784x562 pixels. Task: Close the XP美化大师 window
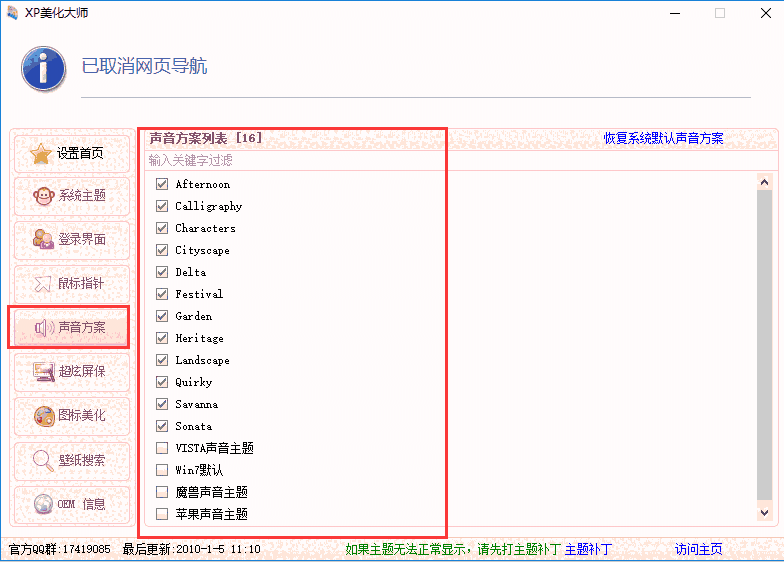click(x=766, y=13)
